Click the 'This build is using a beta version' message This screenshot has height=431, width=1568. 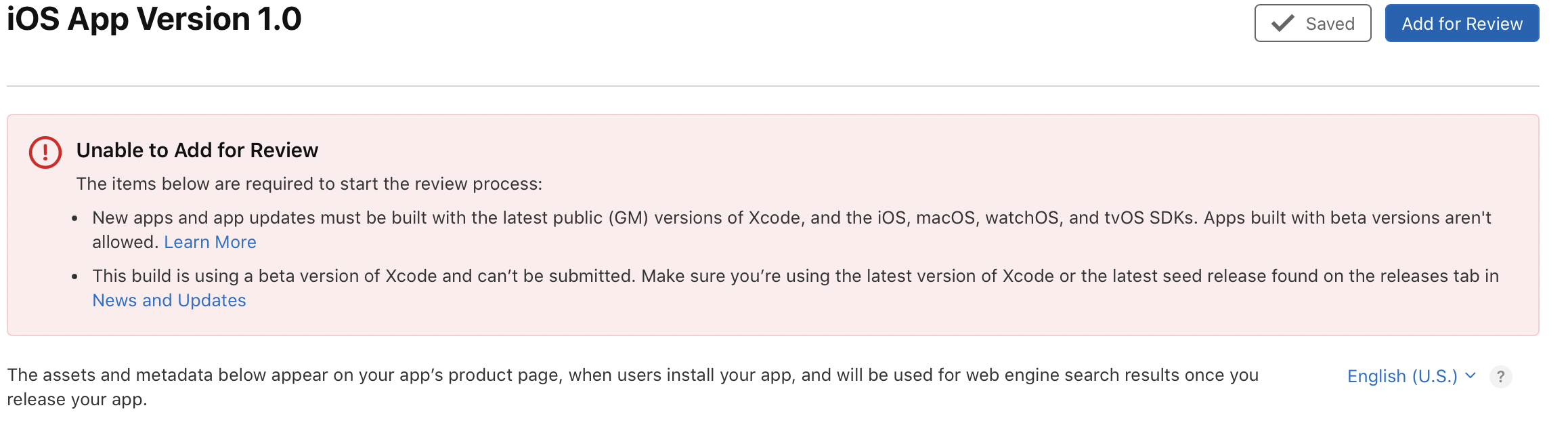click(796, 288)
